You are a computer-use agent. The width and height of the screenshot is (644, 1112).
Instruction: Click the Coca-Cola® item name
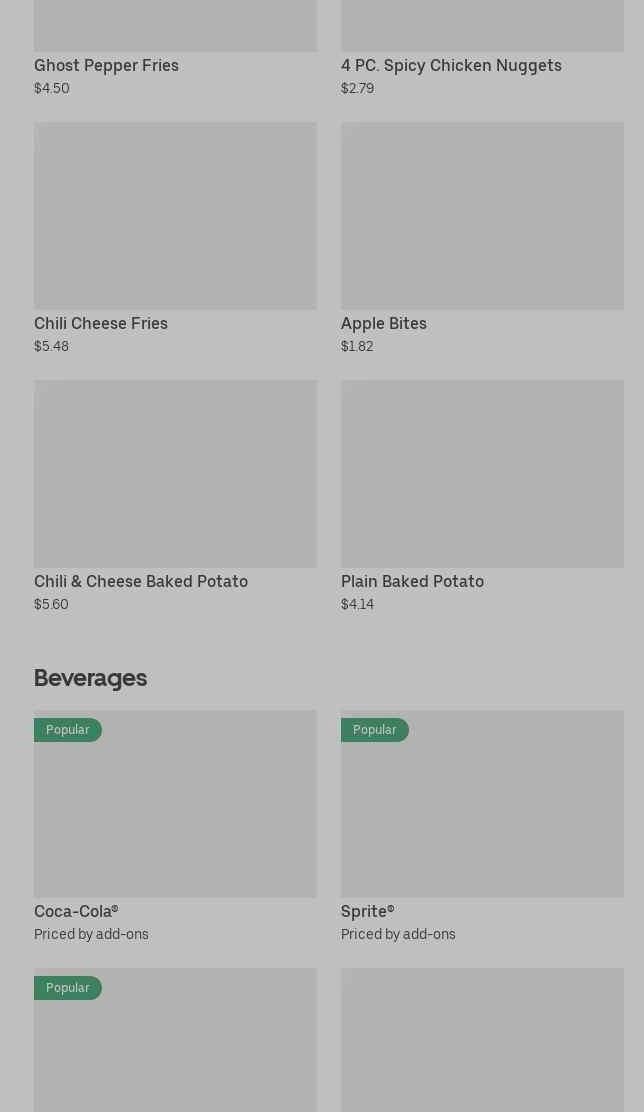(x=76, y=911)
